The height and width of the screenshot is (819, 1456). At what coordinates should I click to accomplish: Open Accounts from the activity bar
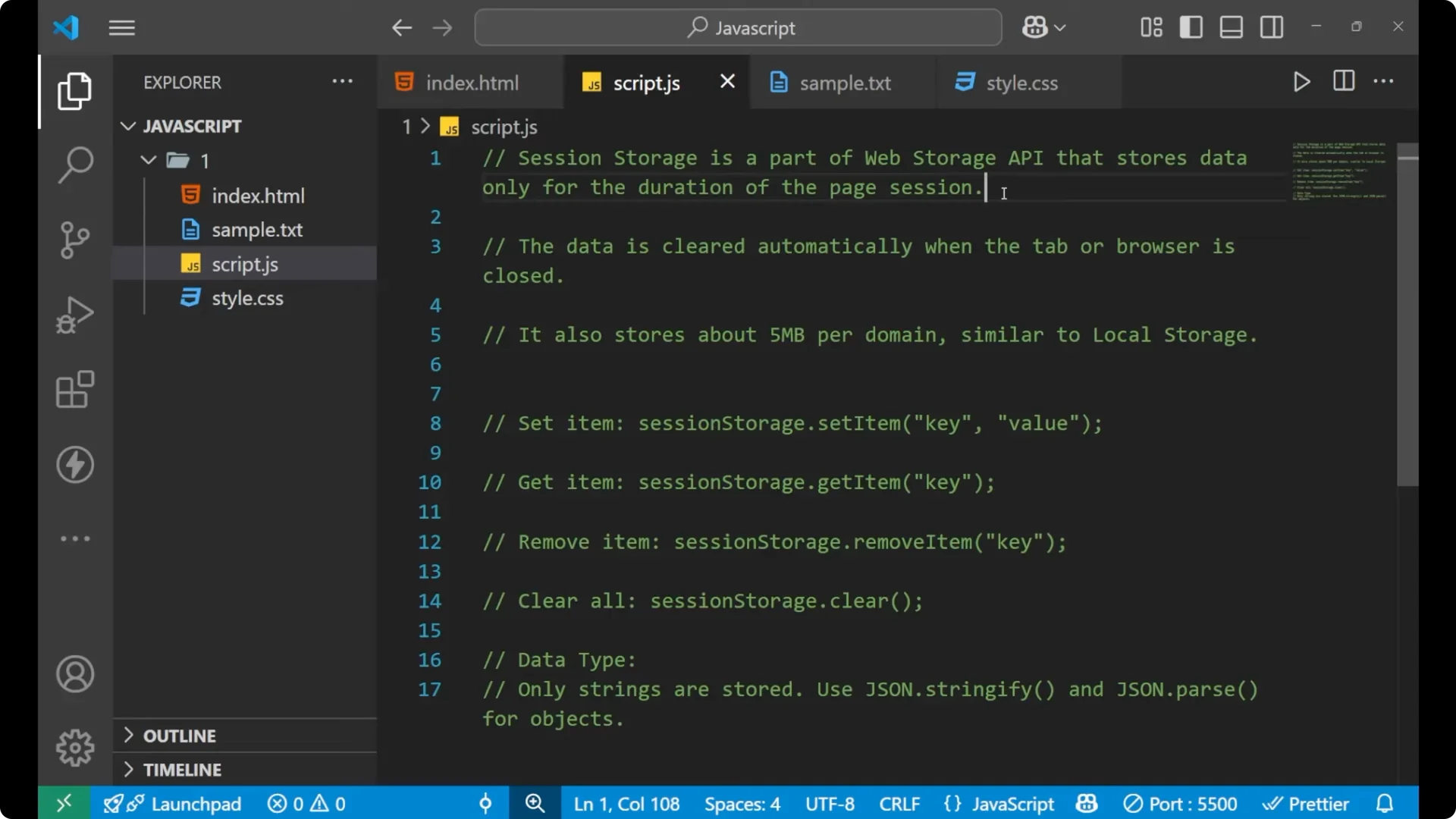pos(74,674)
